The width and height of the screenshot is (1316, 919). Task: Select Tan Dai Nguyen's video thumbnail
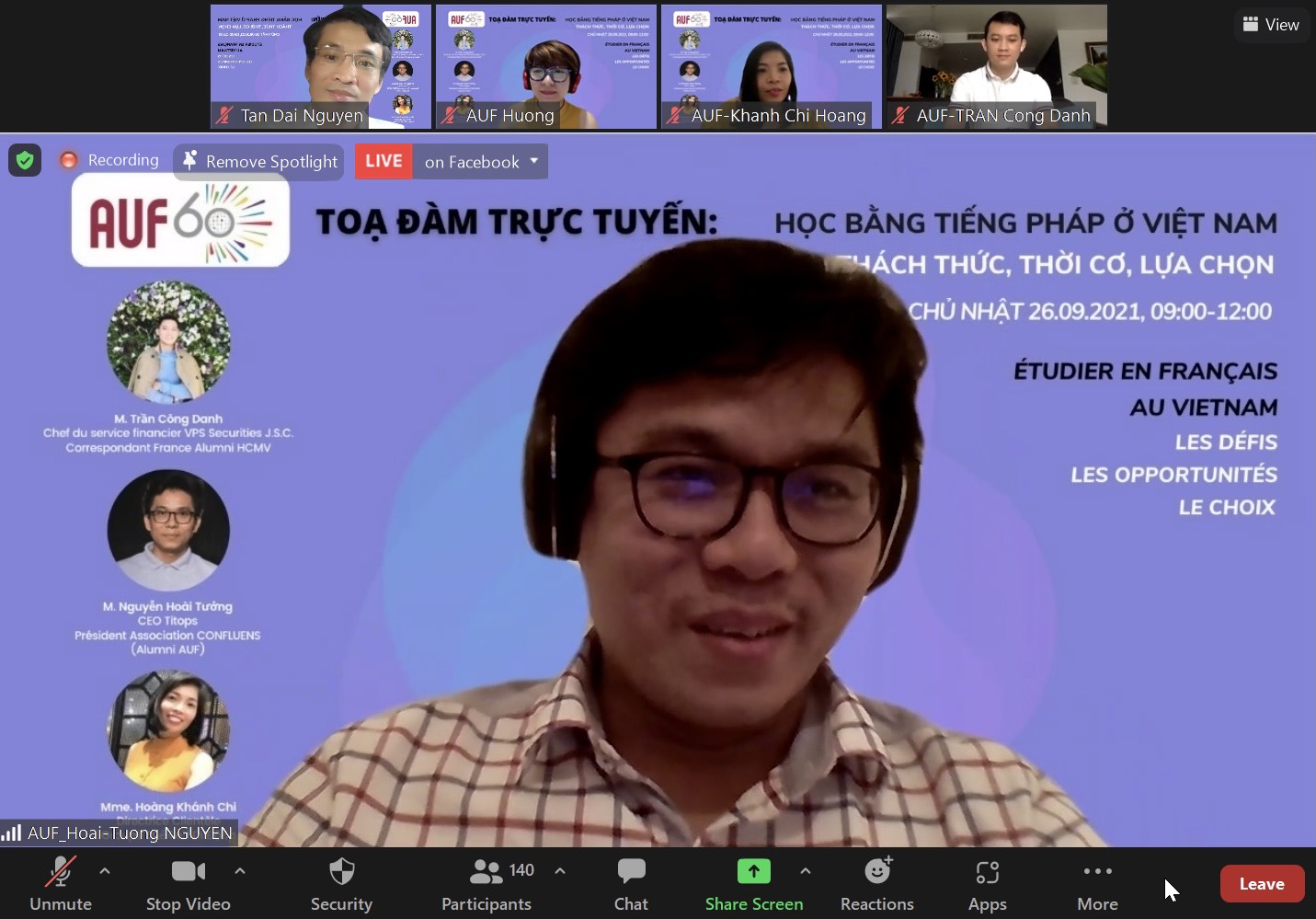[x=320, y=66]
